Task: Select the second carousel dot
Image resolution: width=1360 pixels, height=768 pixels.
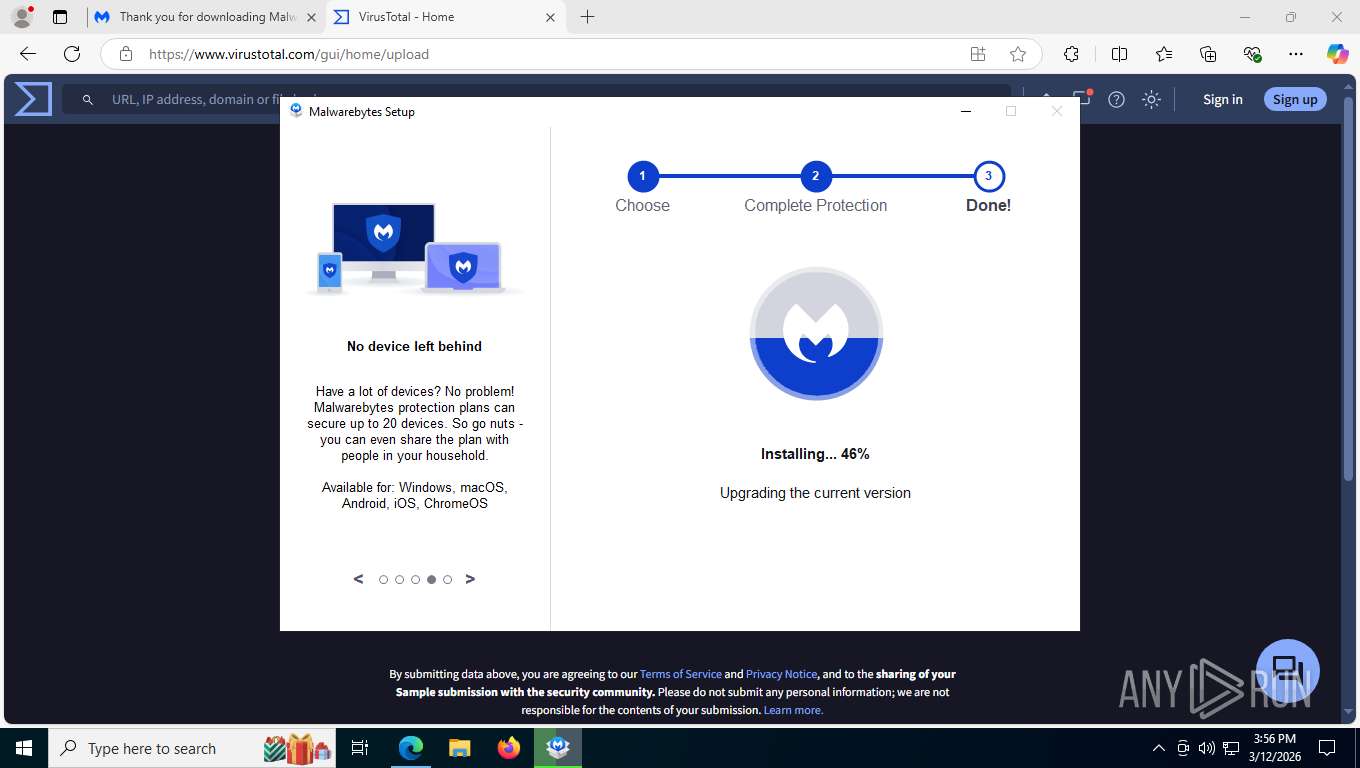Action: click(x=399, y=580)
